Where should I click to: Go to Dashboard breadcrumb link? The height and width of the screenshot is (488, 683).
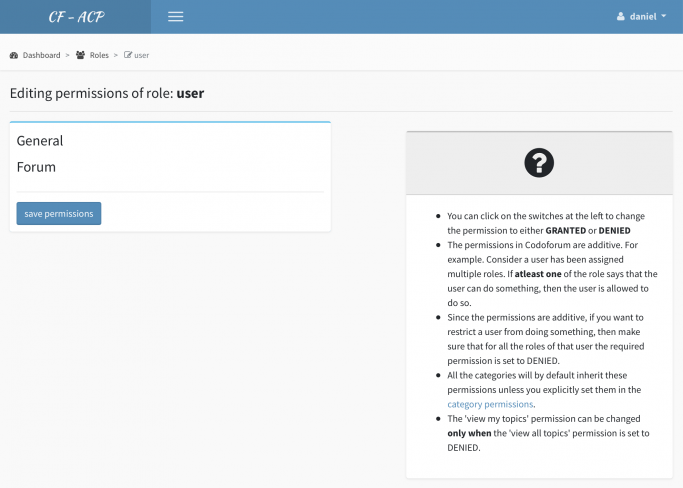pos(41,55)
